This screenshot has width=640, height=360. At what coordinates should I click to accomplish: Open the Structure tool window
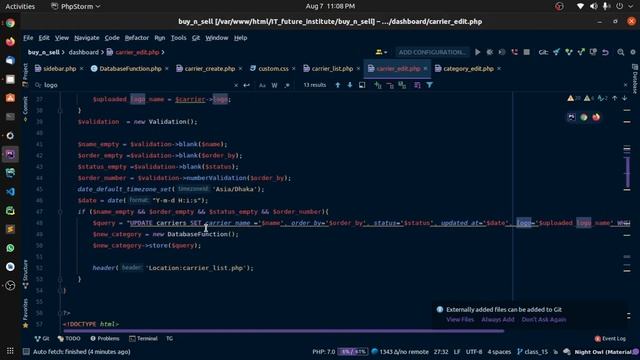pyautogui.click(x=25, y=274)
